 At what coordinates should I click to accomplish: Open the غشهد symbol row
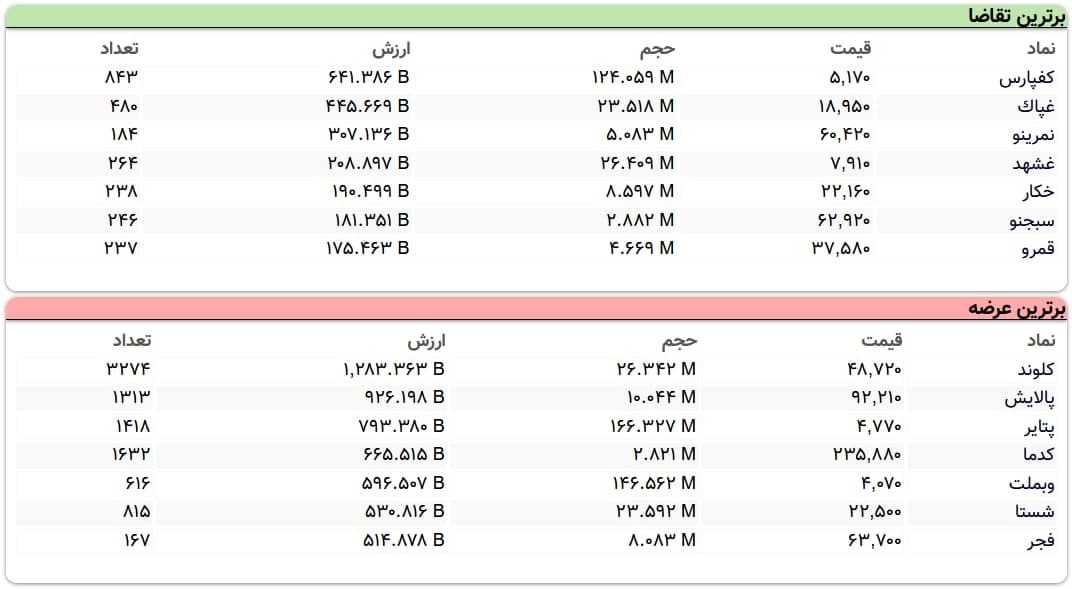click(x=1035, y=163)
